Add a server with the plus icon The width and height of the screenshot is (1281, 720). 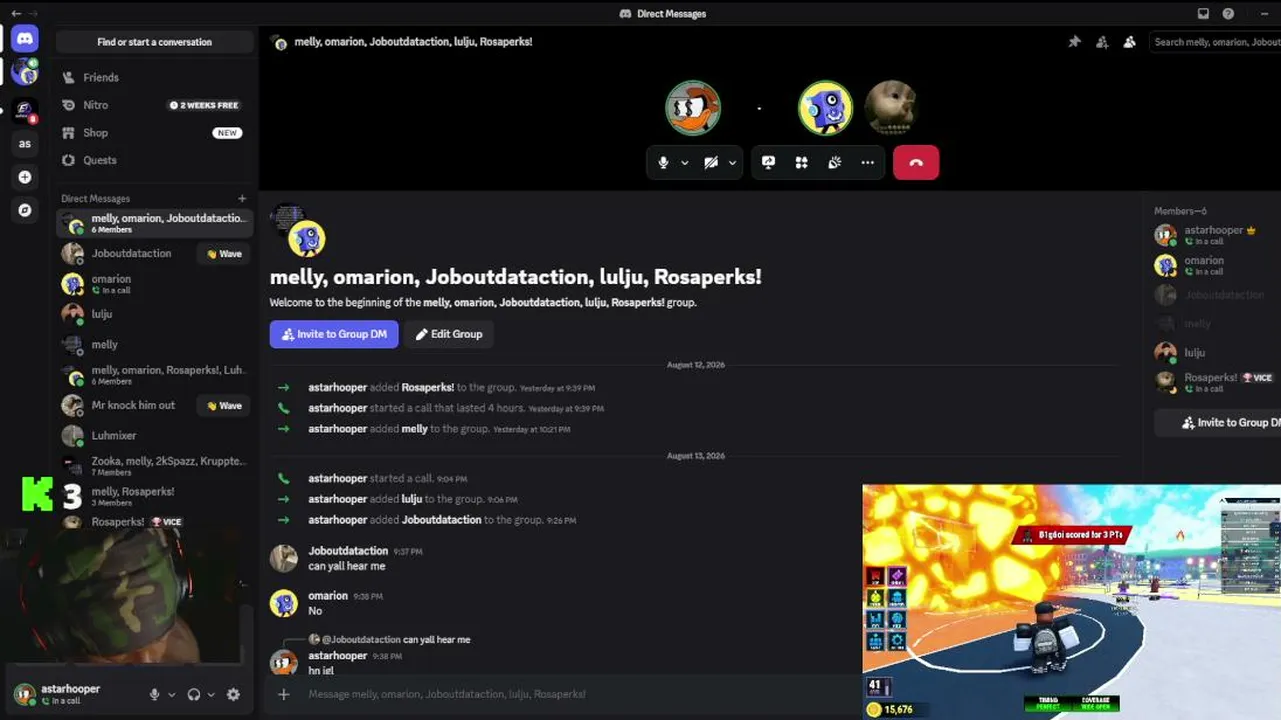(x=25, y=177)
